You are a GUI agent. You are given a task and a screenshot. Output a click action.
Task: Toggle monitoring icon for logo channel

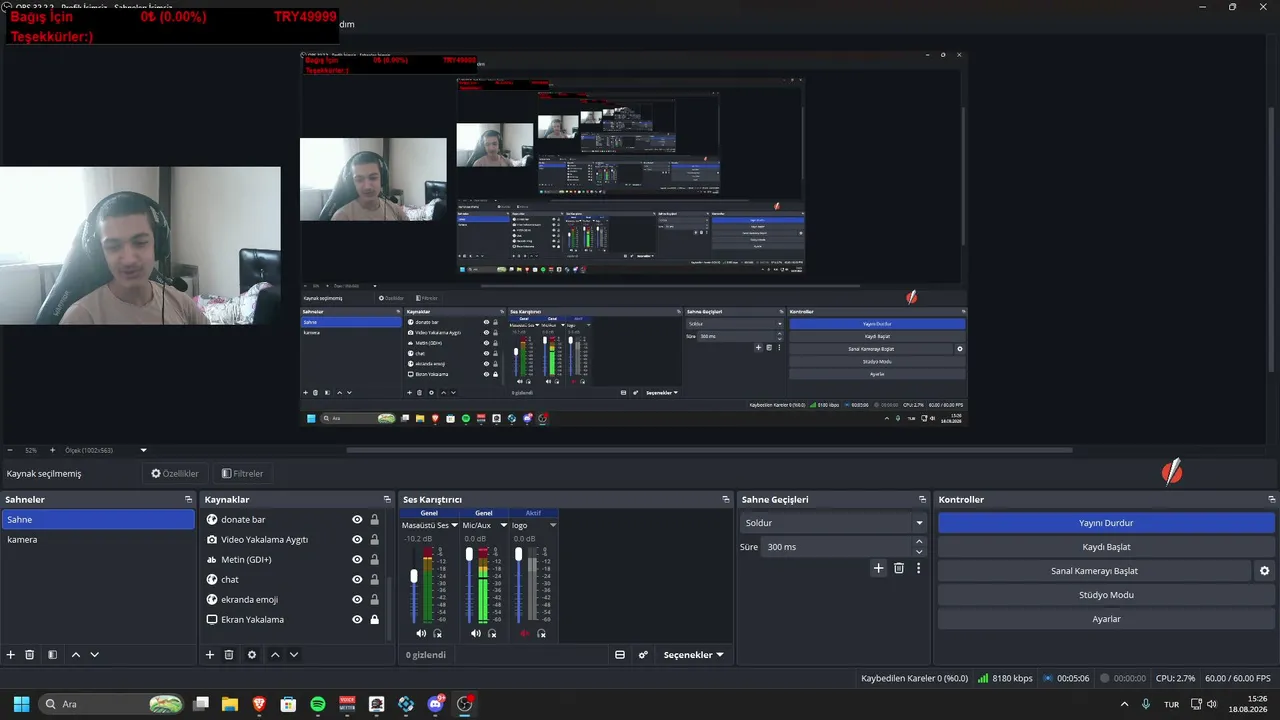point(541,633)
